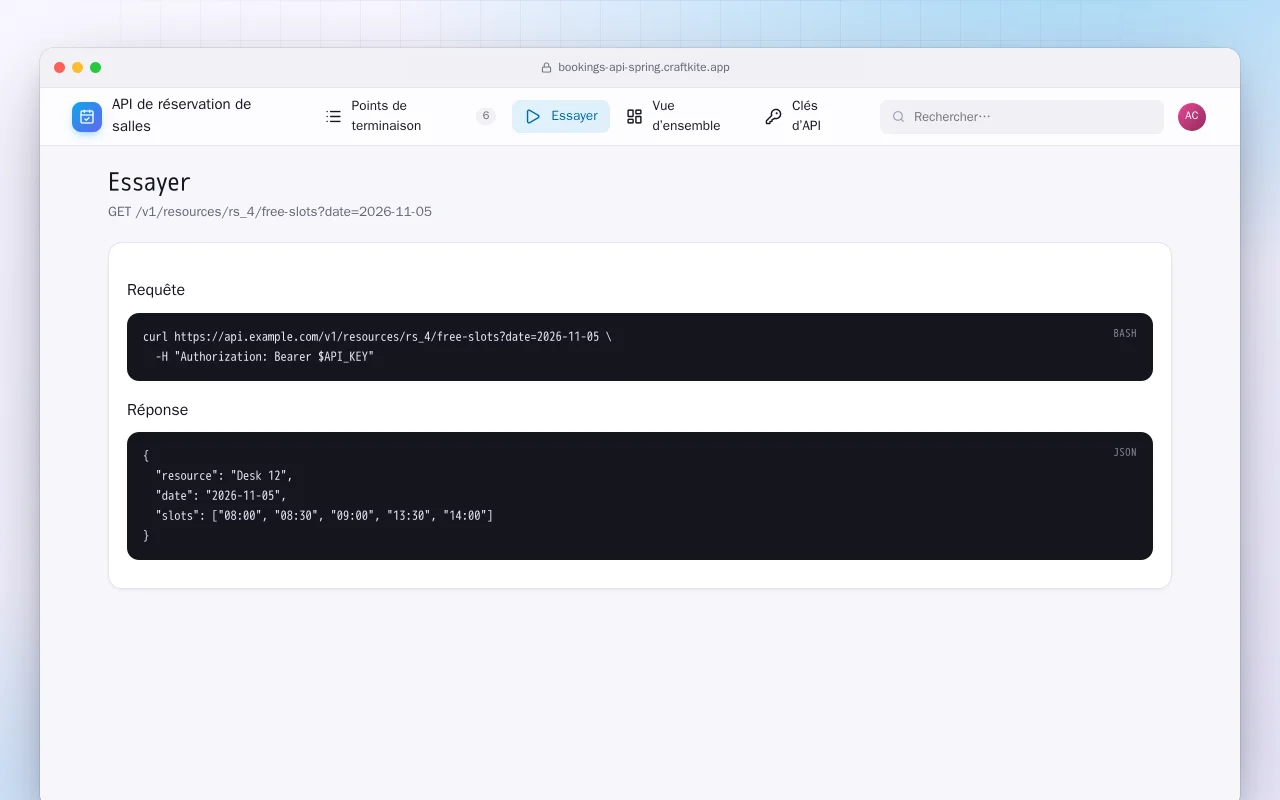The width and height of the screenshot is (1280, 800).
Task: Click the Authorization Bearer header line
Action: (265, 357)
